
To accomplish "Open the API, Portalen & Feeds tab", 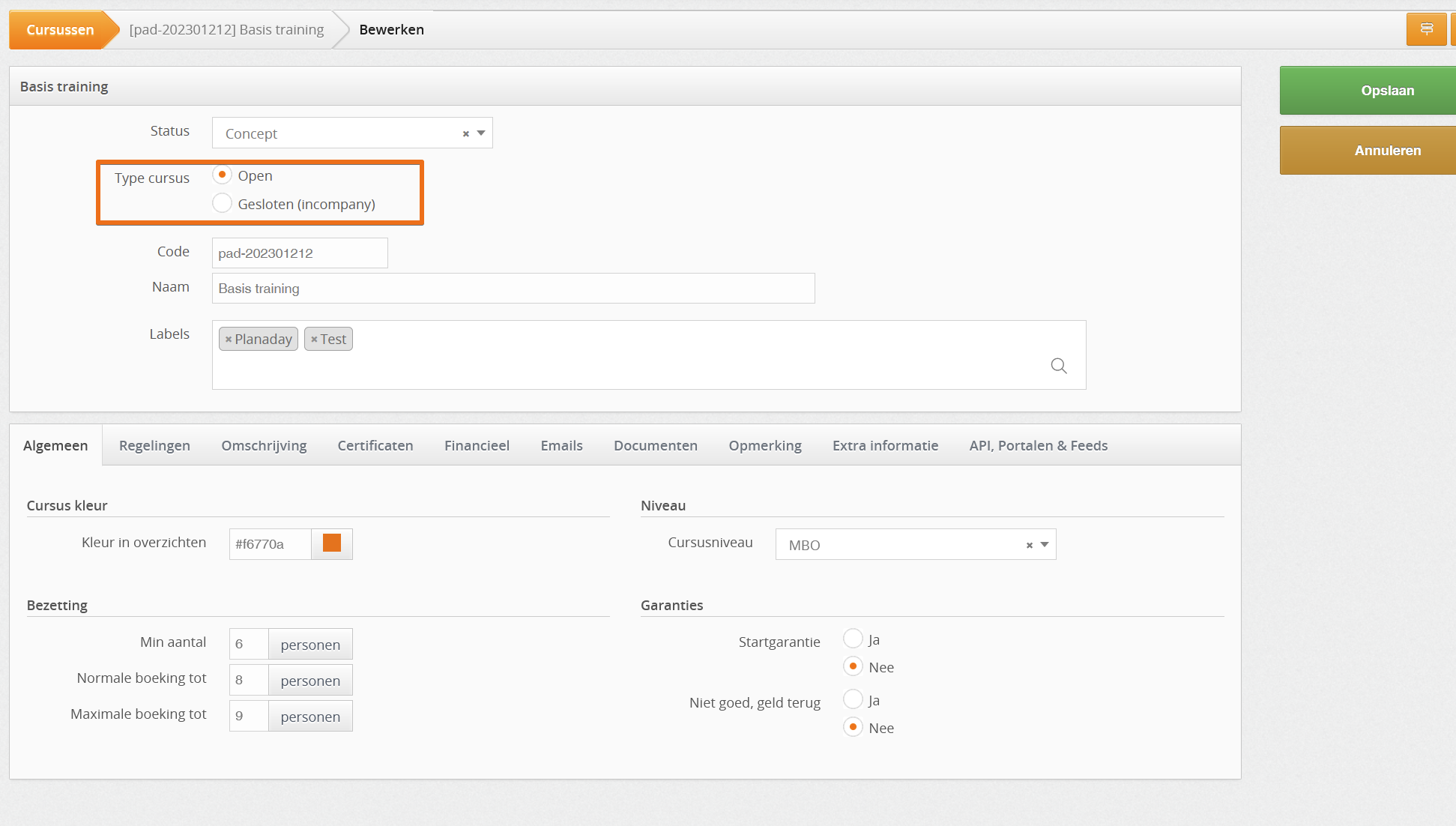I will [x=1038, y=445].
